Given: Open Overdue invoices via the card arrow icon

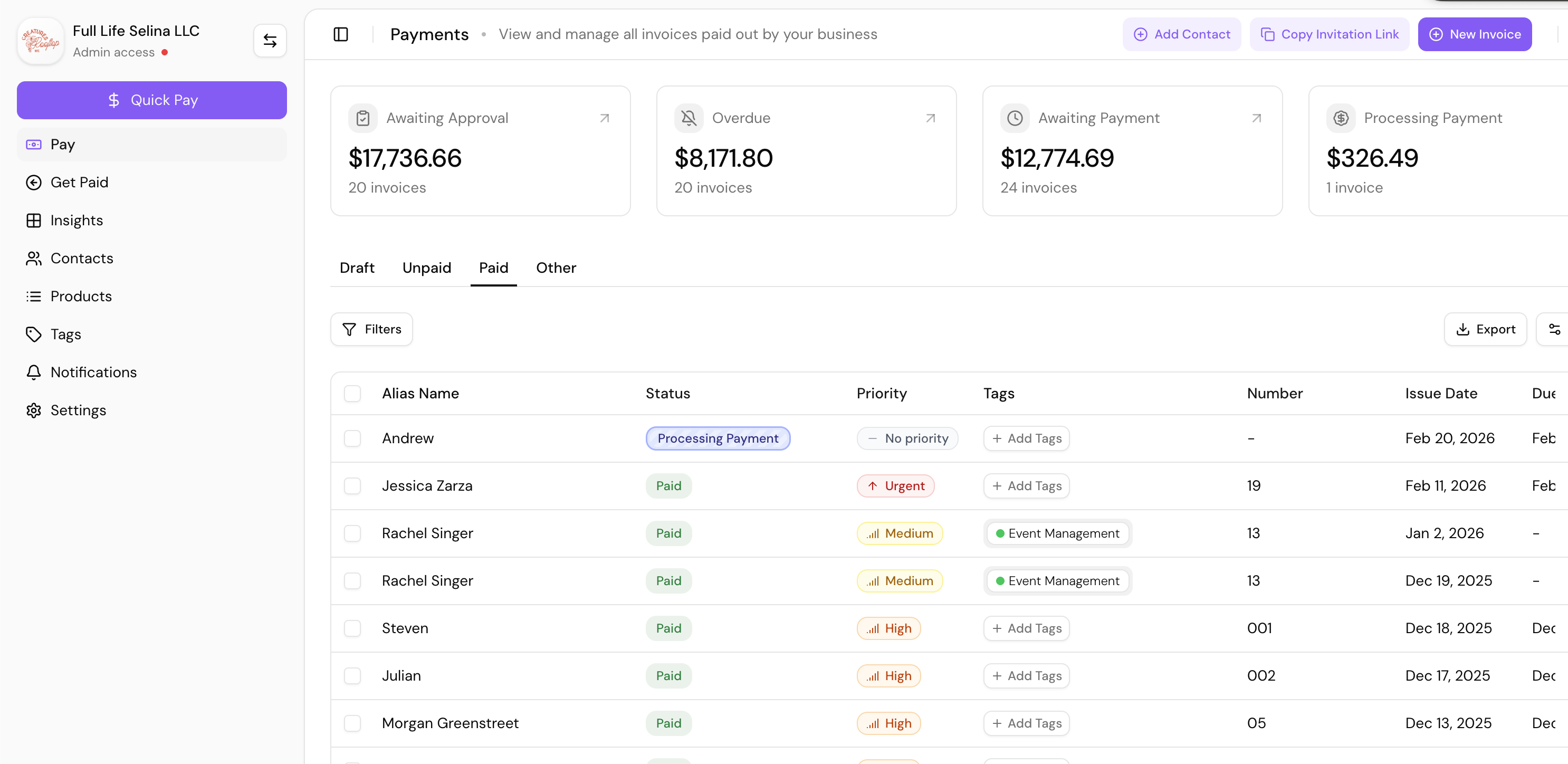Looking at the screenshot, I should point(930,118).
